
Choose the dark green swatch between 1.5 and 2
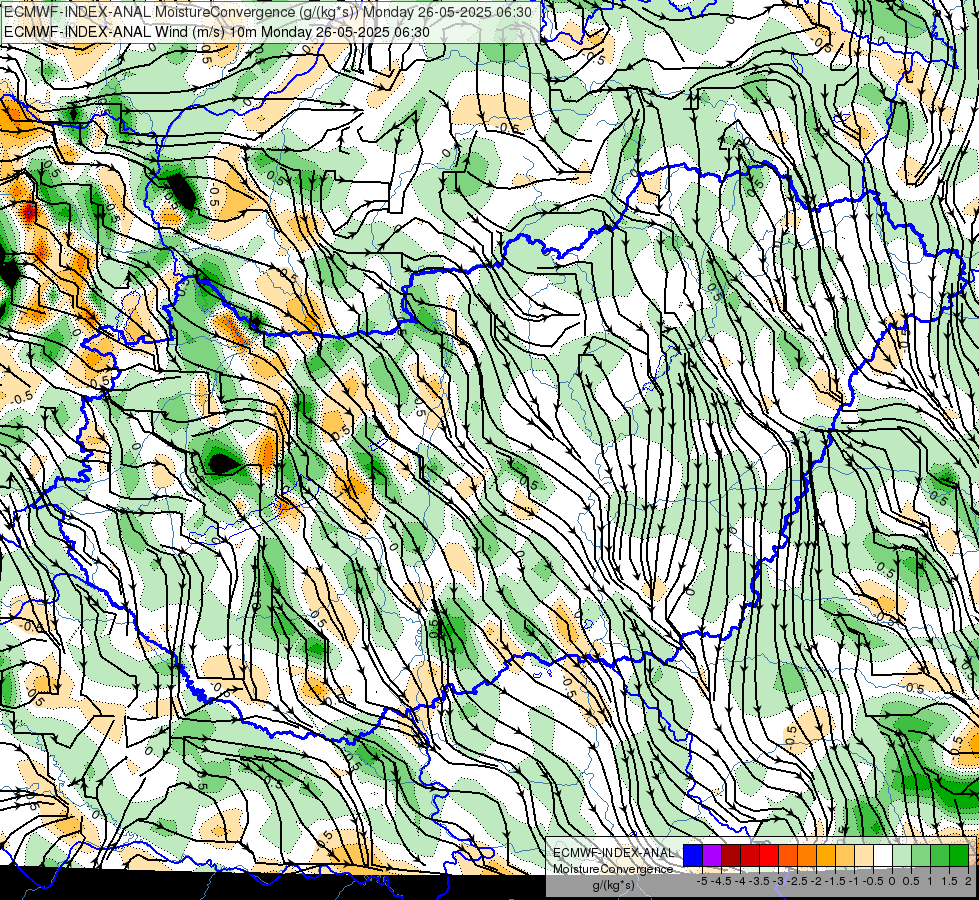pos(959,855)
